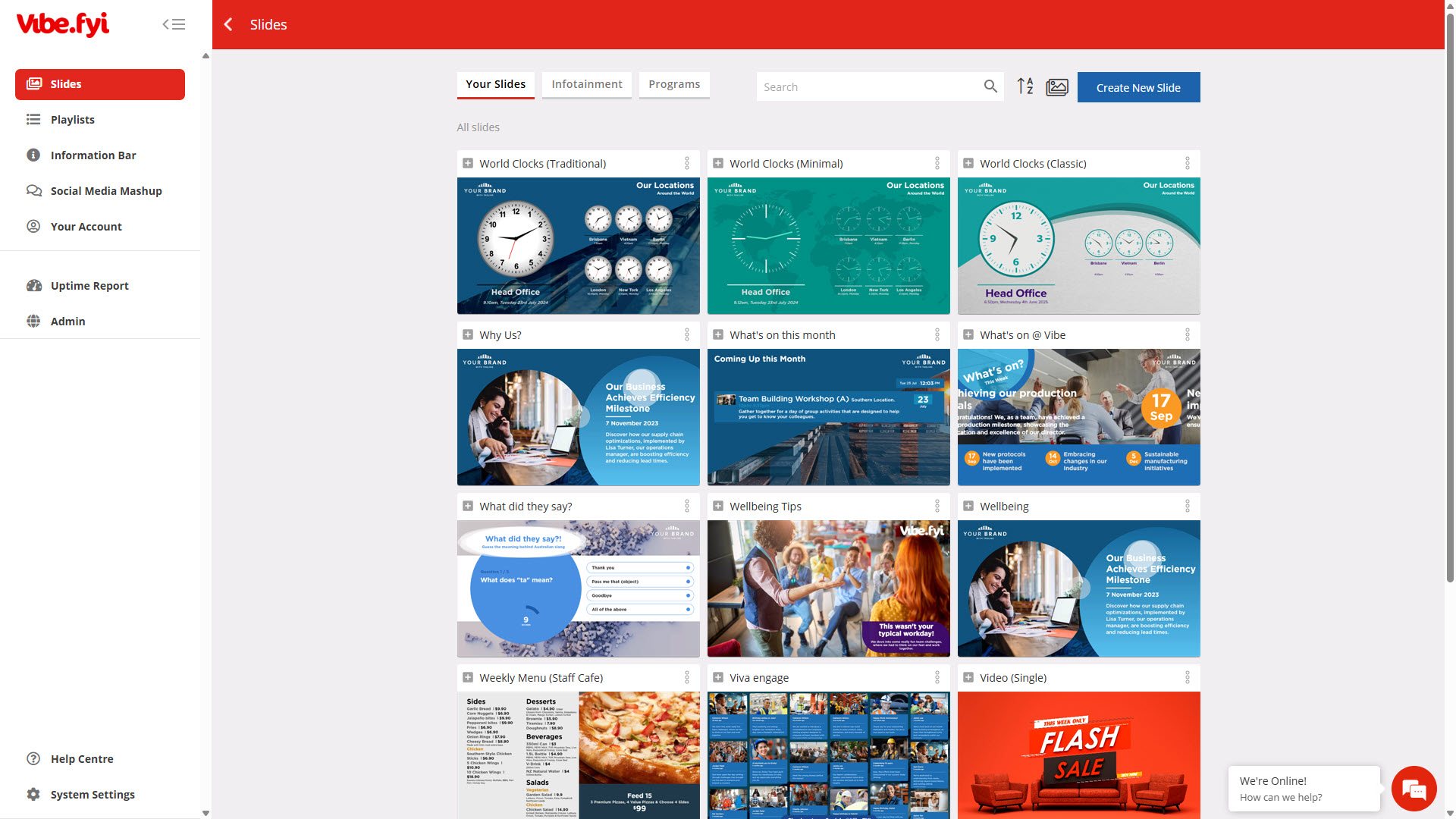The image size is (1456, 819).
Task: Open options menu for What's on @ Vibe
Action: click(1188, 334)
